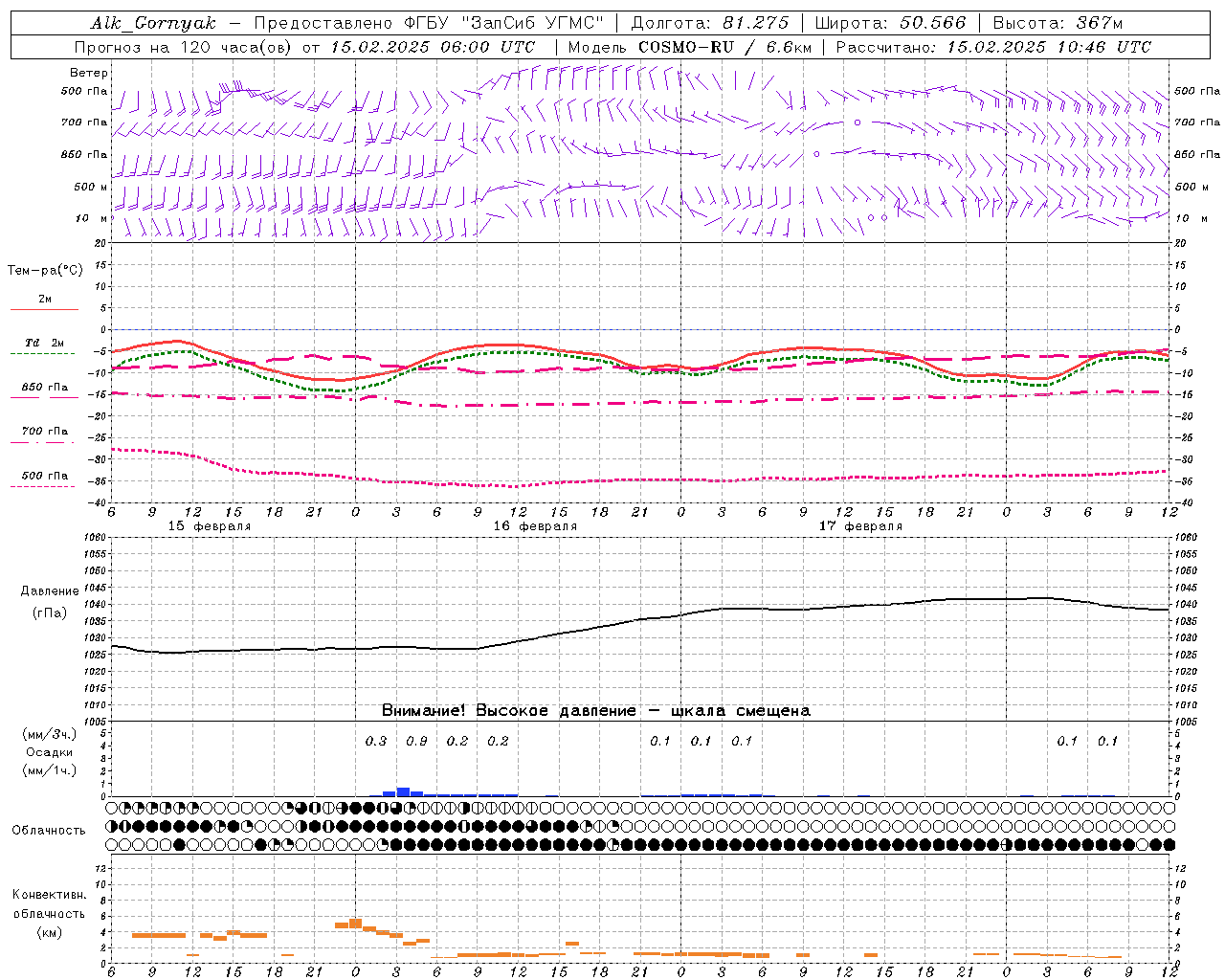
Task: Click the 'Ветер' wind panel label
Action: point(89,73)
